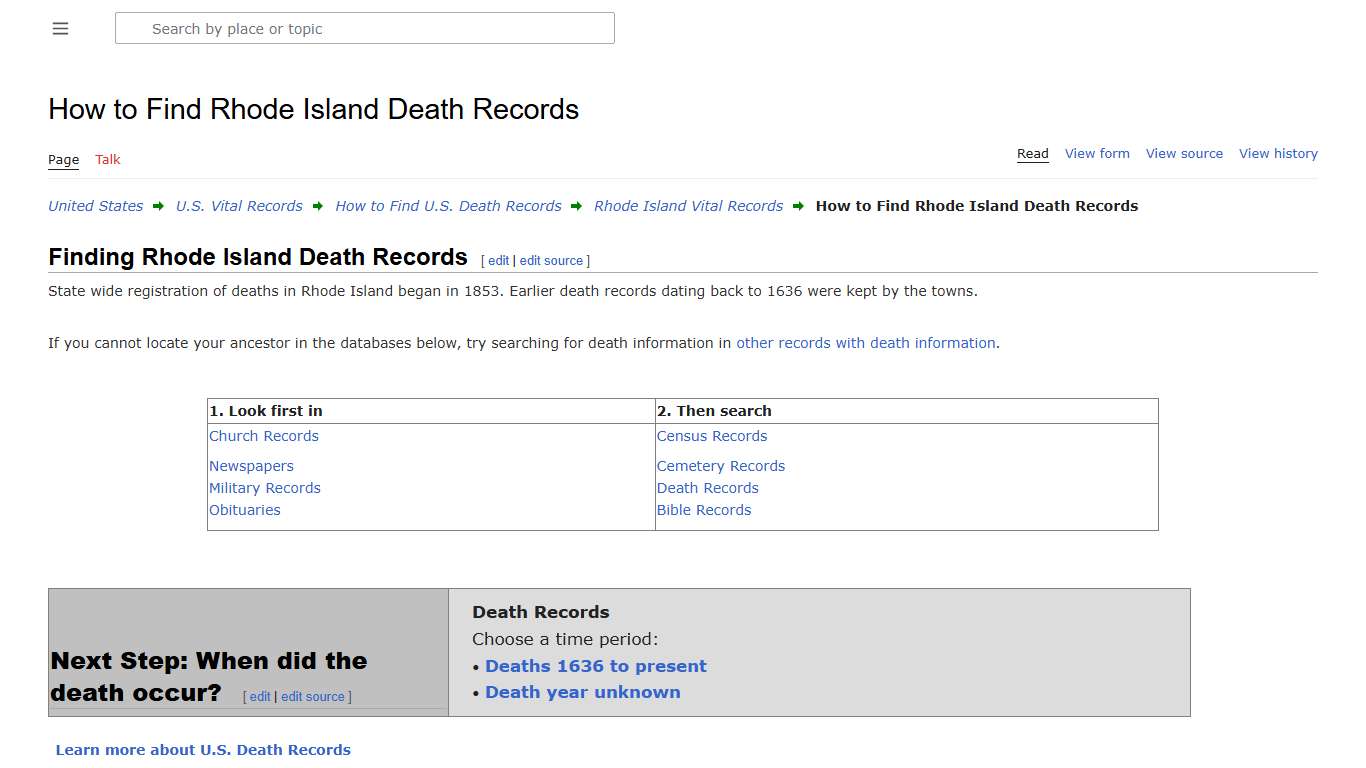
Task: Edit the Finding Rhode Island Death Records section
Action: [x=497, y=260]
